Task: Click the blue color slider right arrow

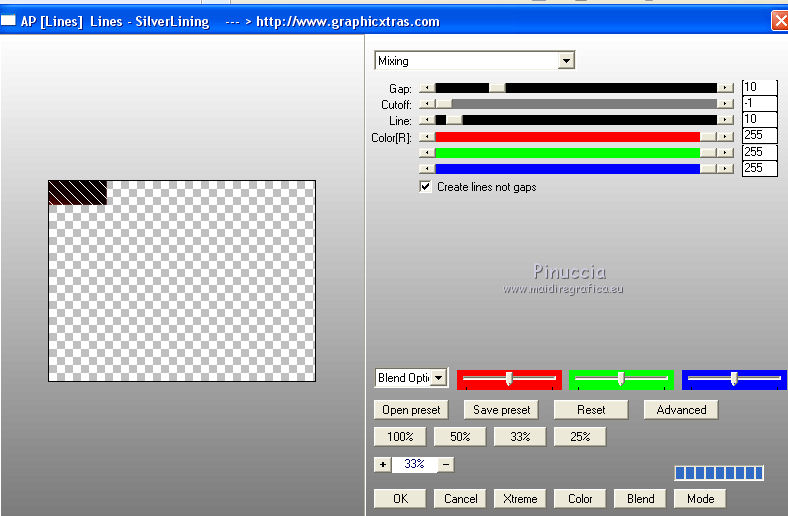Action: (725, 169)
